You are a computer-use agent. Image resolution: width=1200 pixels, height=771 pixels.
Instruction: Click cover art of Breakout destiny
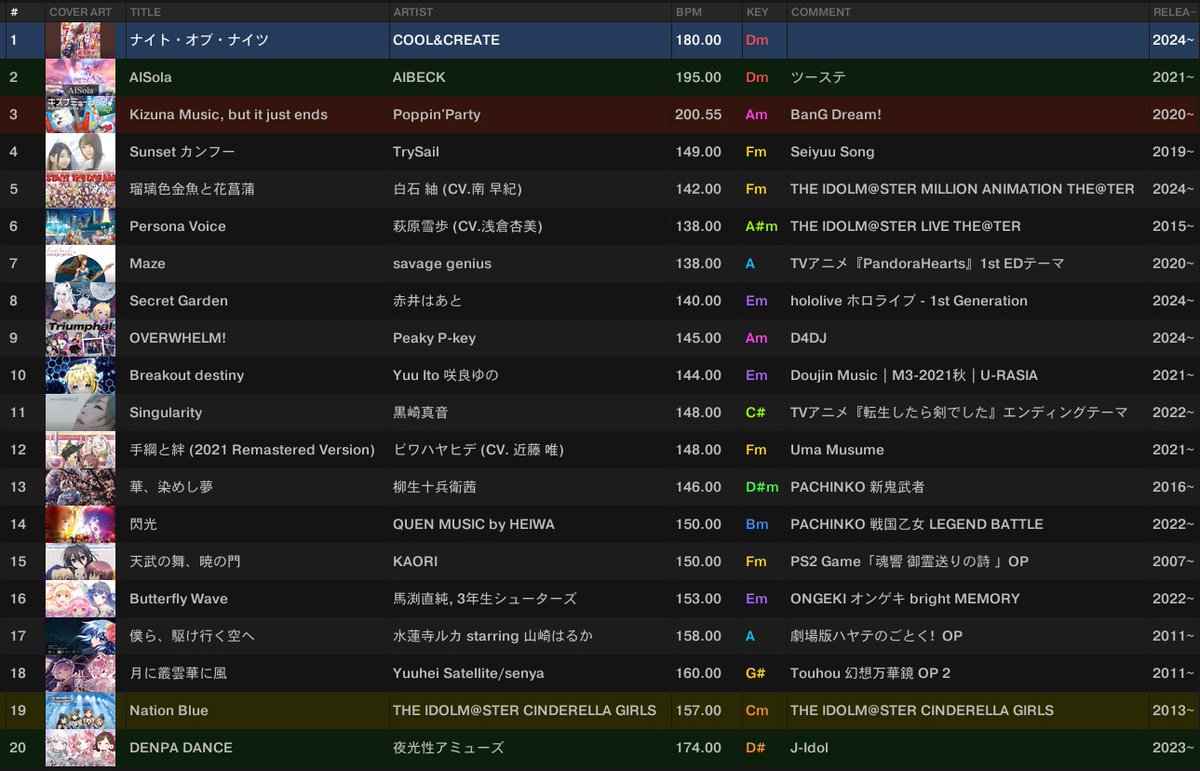pyautogui.click(x=81, y=375)
